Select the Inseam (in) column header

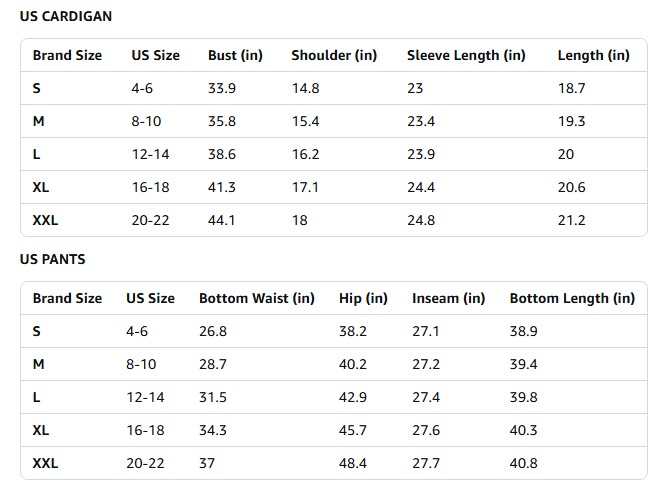(x=448, y=298)
